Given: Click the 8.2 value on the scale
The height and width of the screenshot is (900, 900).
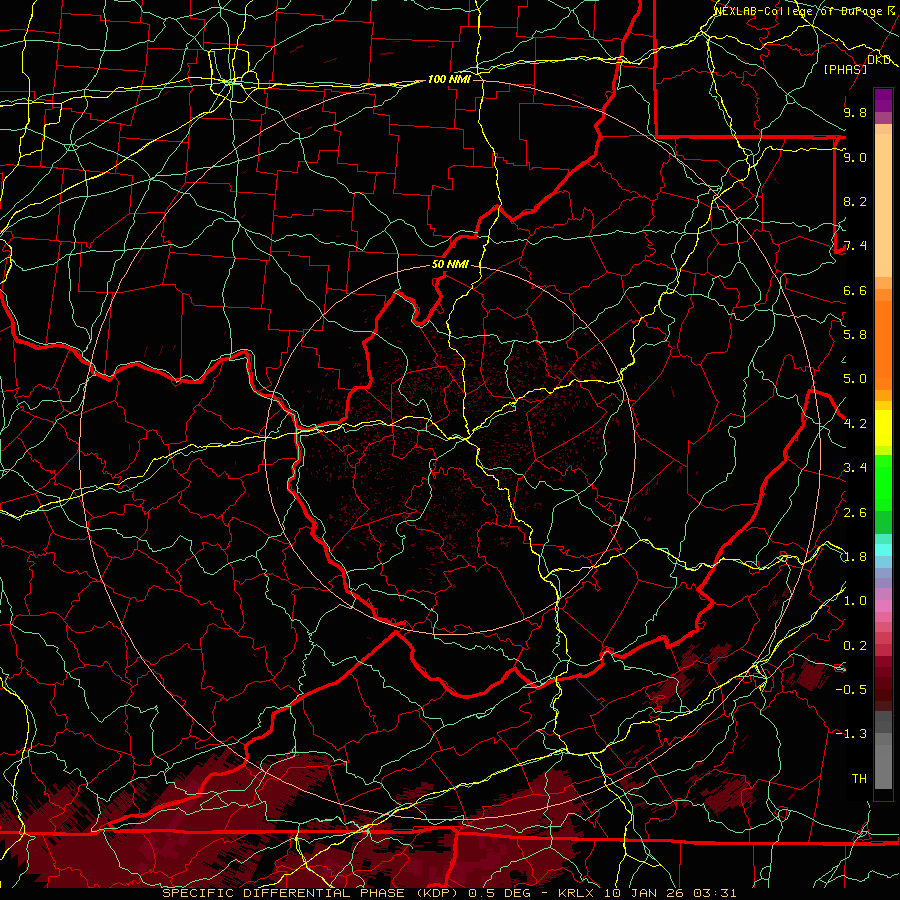Looking at the screenshot, I should (x=855, y=201).
